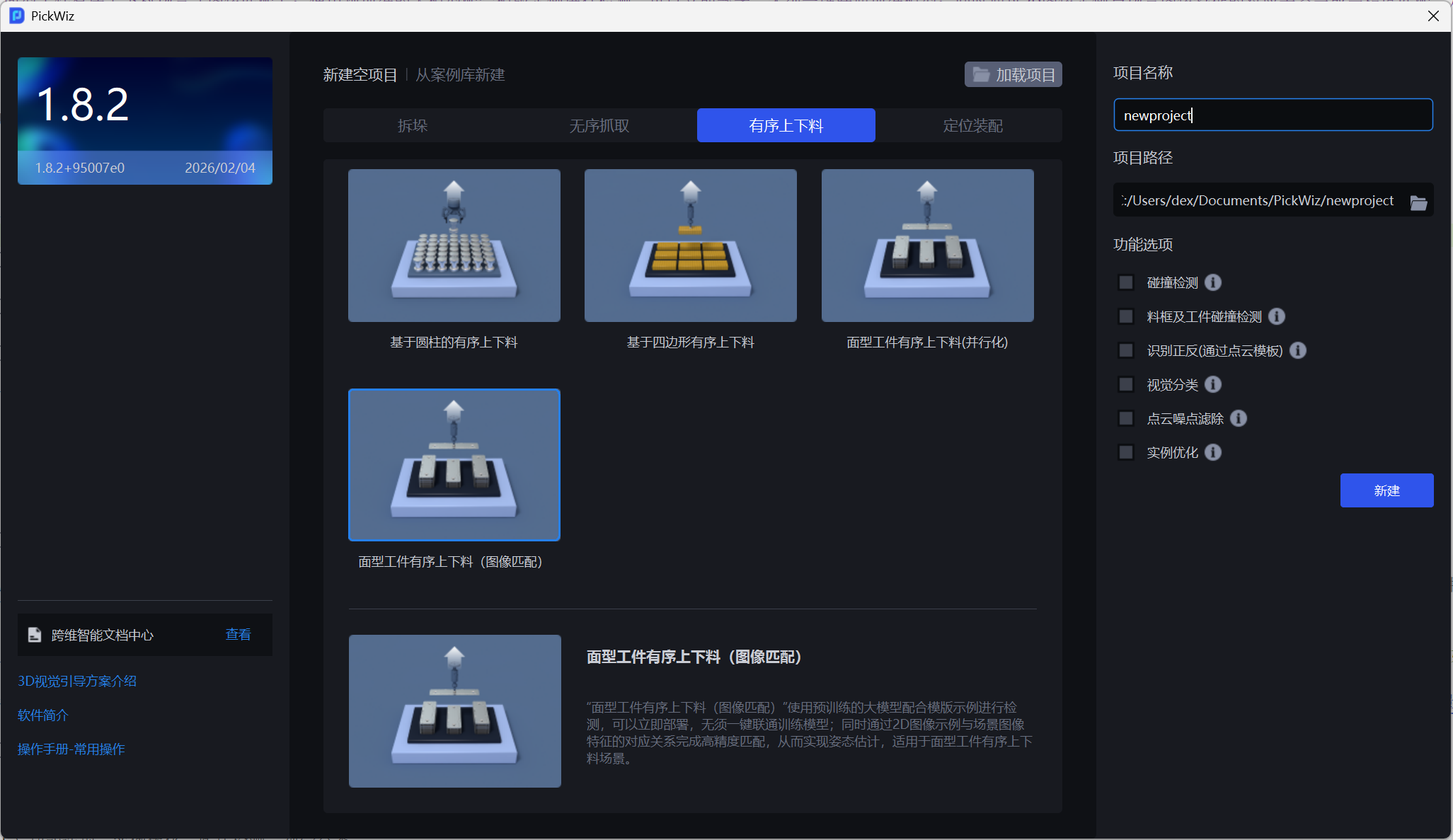Click document icon beside 跨维智能文档中心
This screenshot has width=1453, height=840.
[x=35, y=635]
